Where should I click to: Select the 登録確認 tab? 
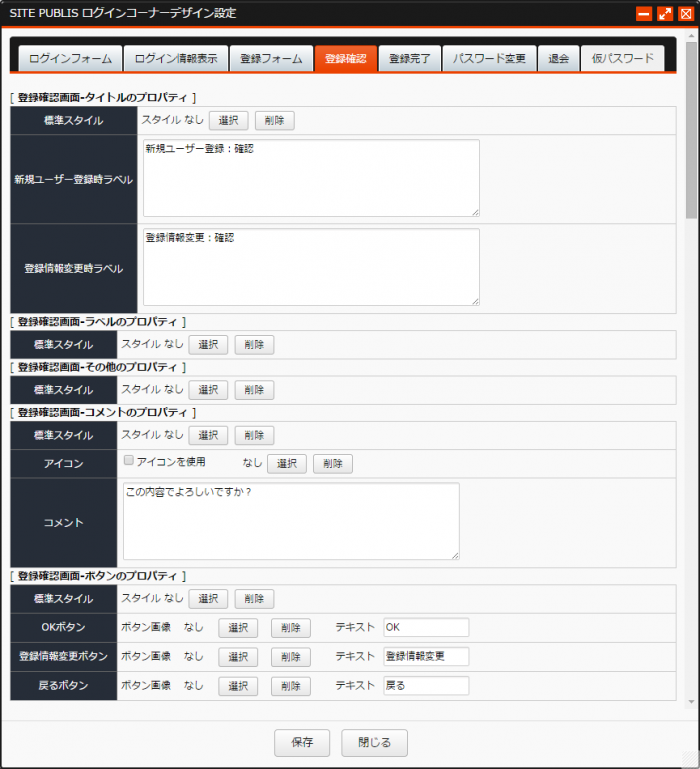pyautogui.click(x=346, y=59)
